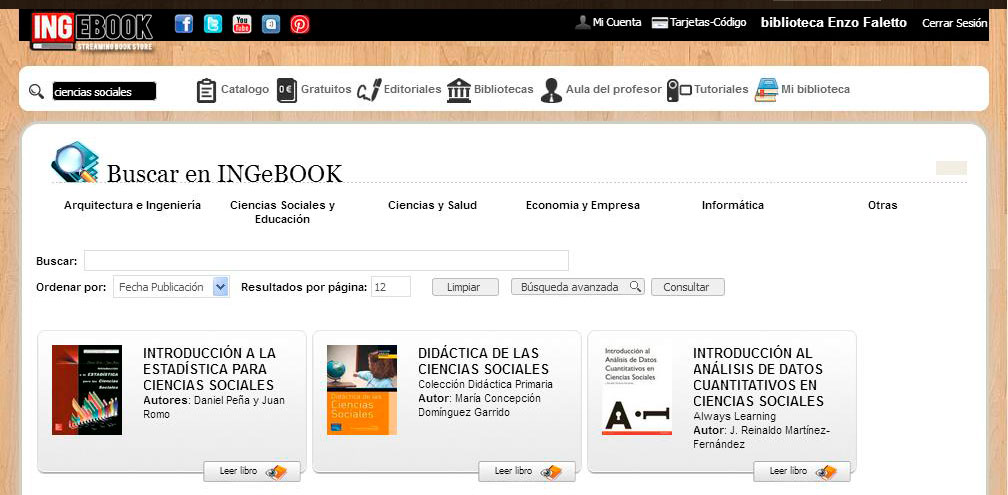Select Ciencias Sociales y Educación category
The image size is (1008, 495).
coord(282,212)
